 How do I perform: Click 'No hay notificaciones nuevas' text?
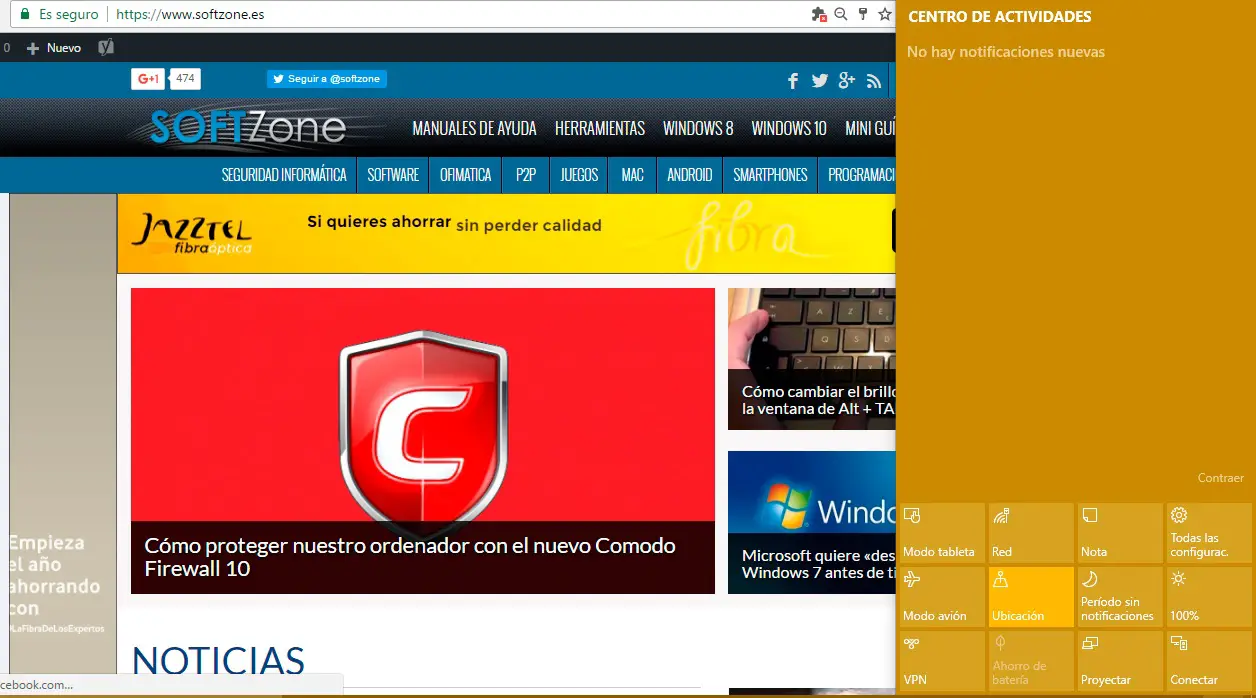point(1006,52)
